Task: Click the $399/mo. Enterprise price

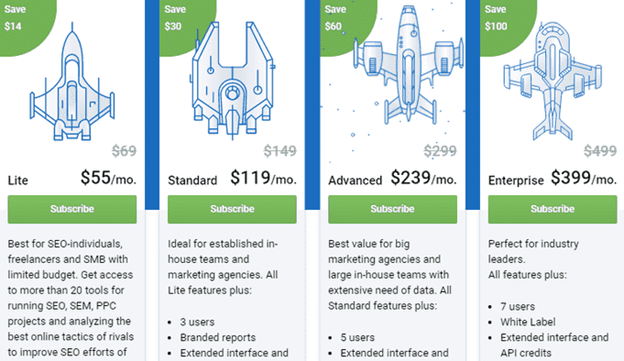Action: coord(584,178)
